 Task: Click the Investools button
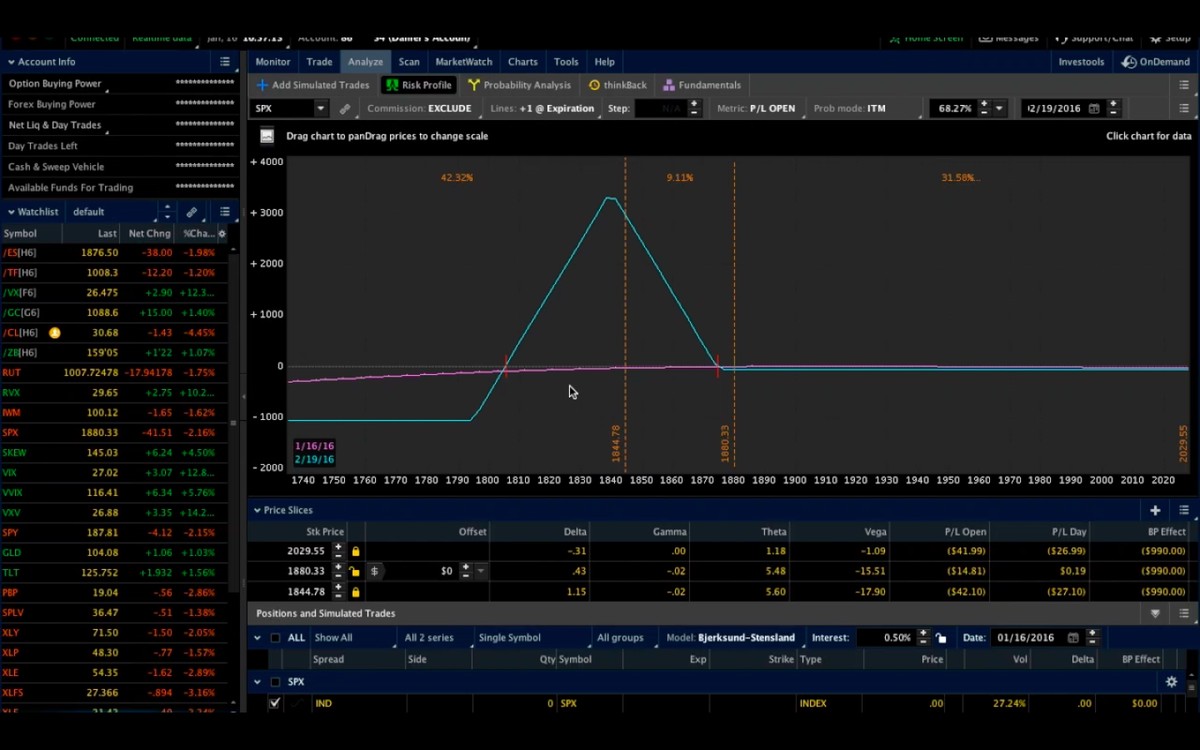[1081, 62]
